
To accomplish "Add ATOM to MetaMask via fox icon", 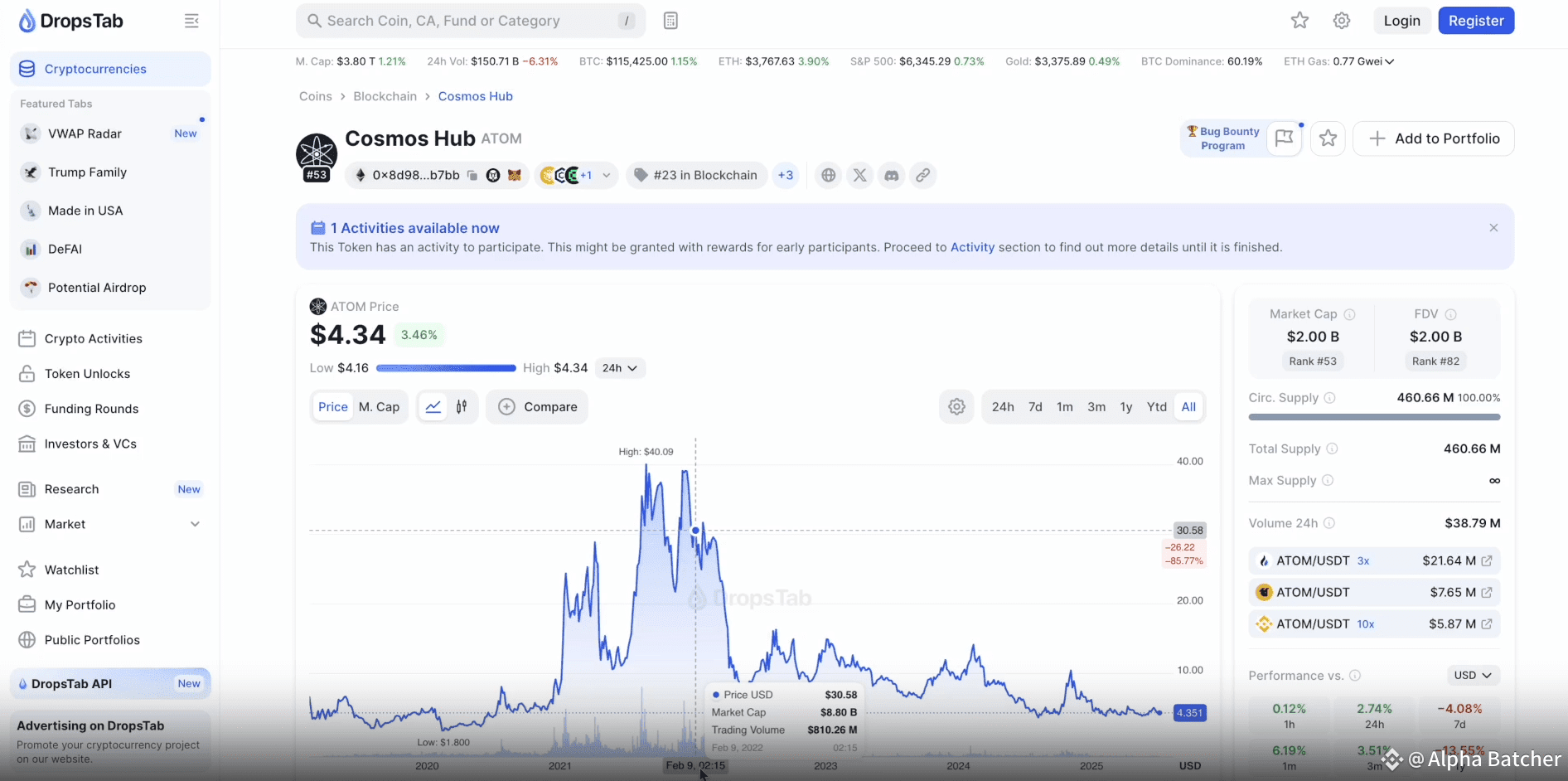I will pyautogui.click(x=515, y=175).
